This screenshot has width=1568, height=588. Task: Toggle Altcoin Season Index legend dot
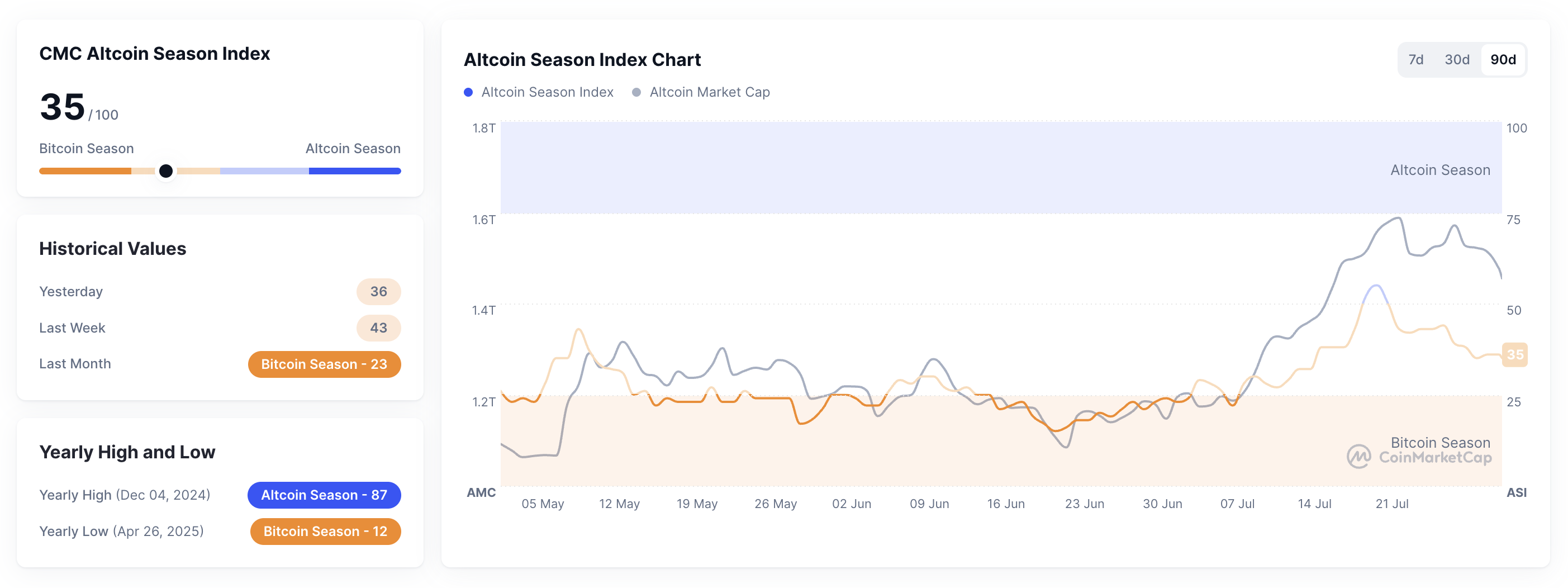tap(468, 93)
